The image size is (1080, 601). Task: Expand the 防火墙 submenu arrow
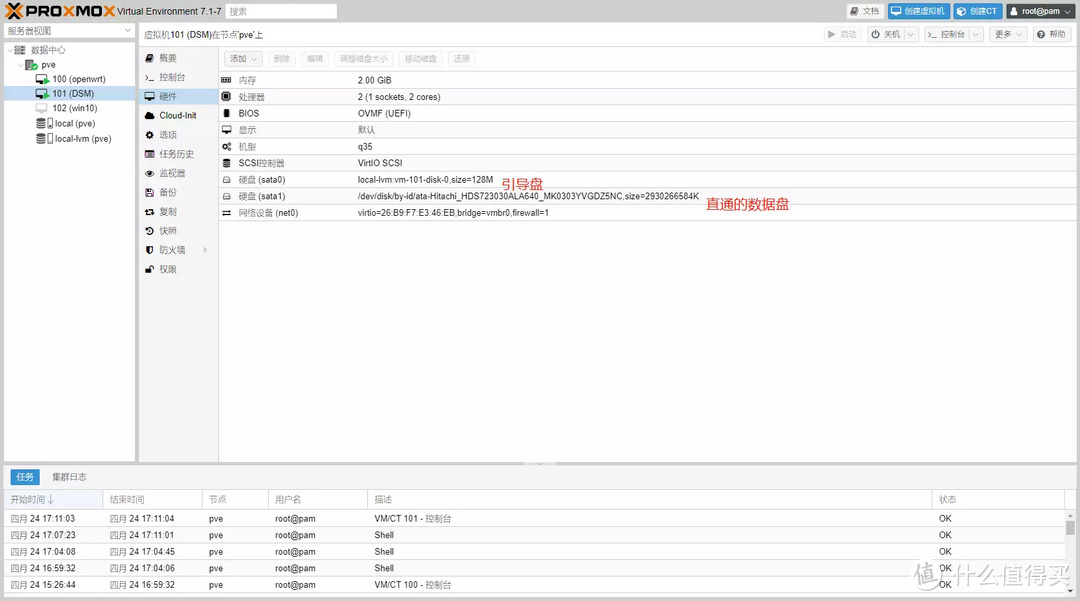coord(205,250)
